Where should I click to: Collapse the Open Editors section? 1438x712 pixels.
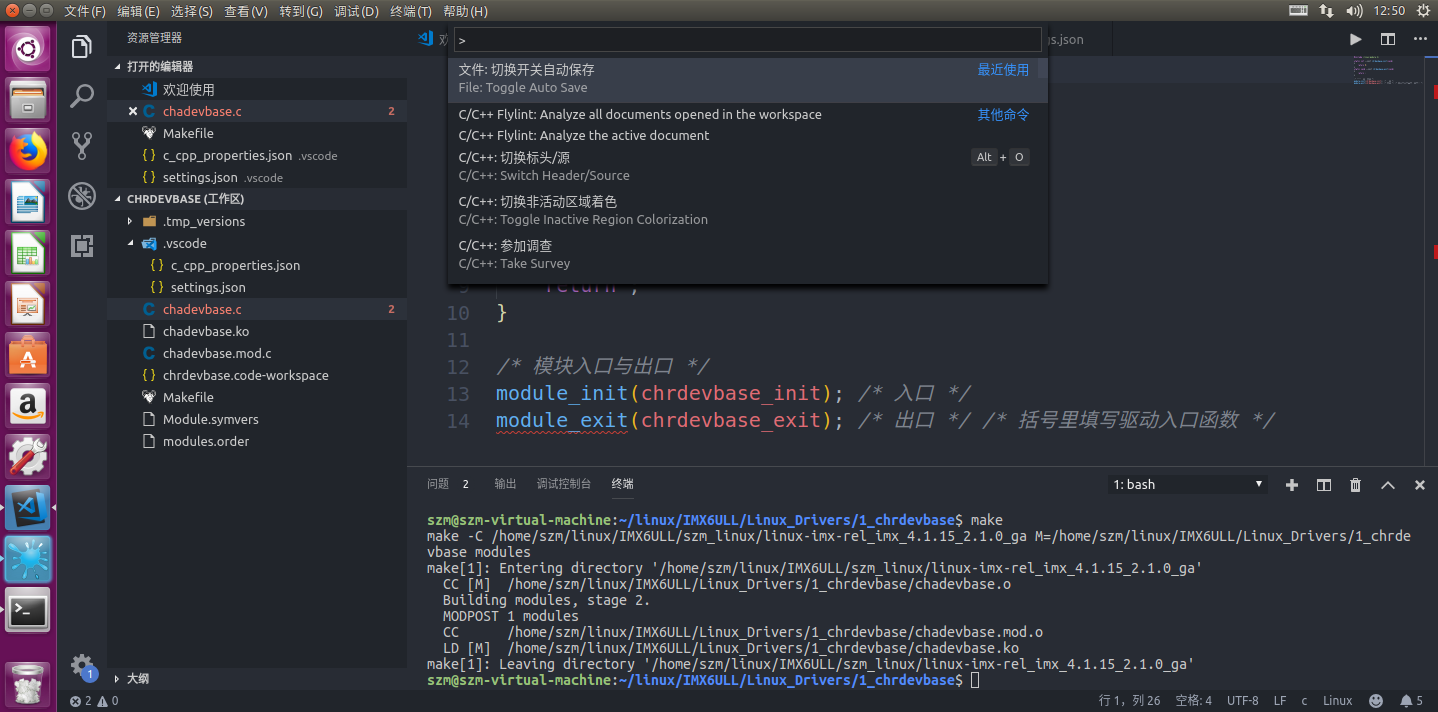coord(256,67)
